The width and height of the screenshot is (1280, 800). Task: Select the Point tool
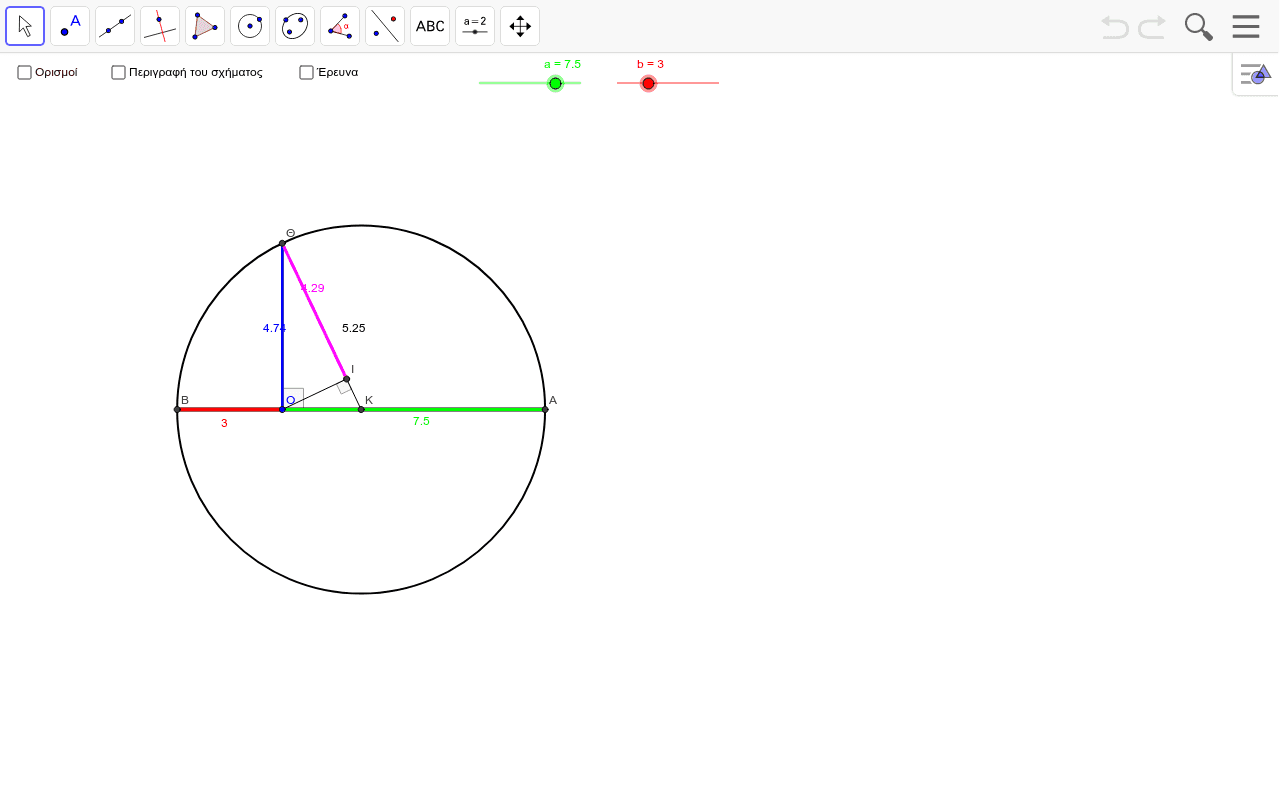click(x=70, y=26)
